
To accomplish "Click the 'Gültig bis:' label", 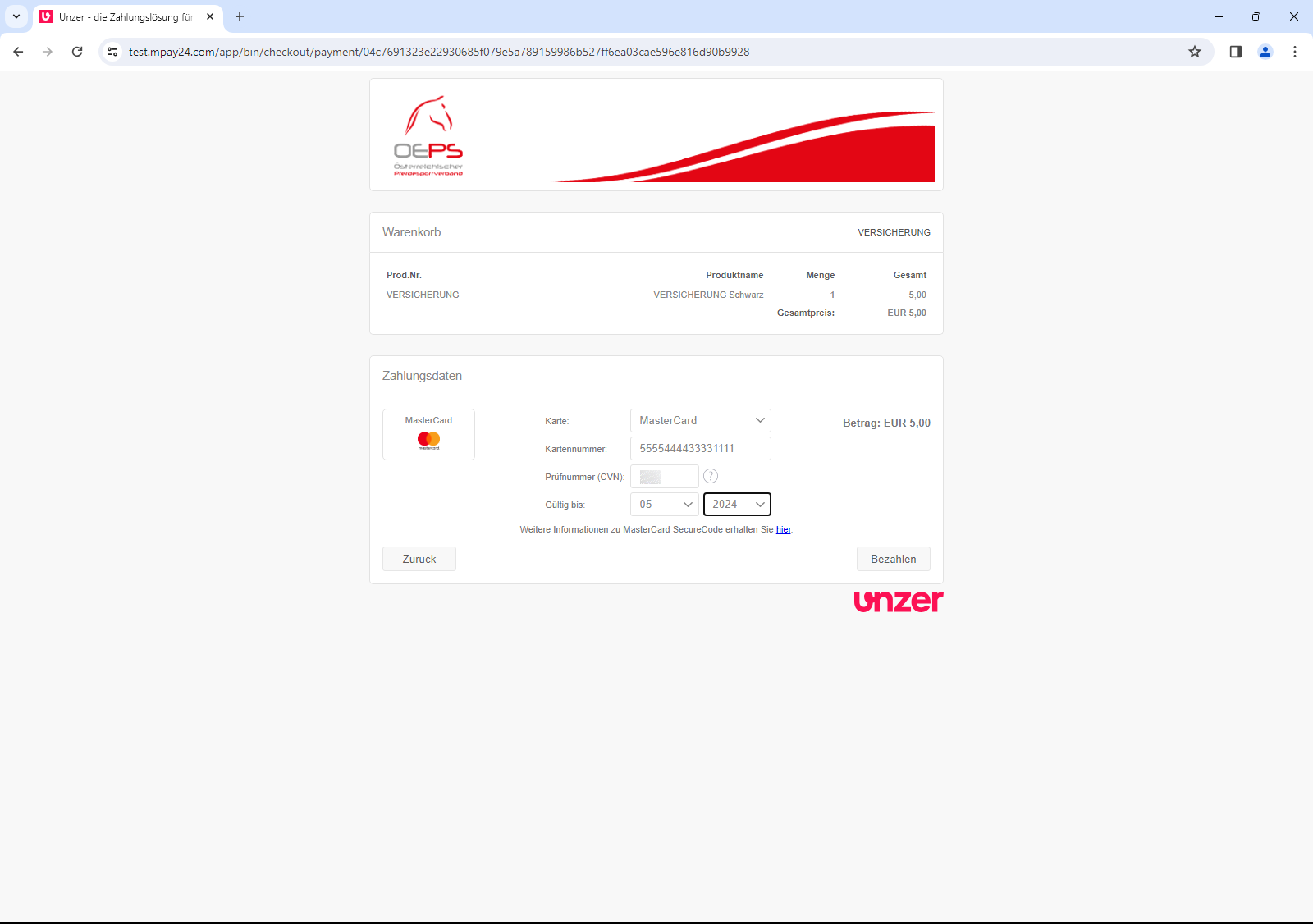I will tap(565, 505).
